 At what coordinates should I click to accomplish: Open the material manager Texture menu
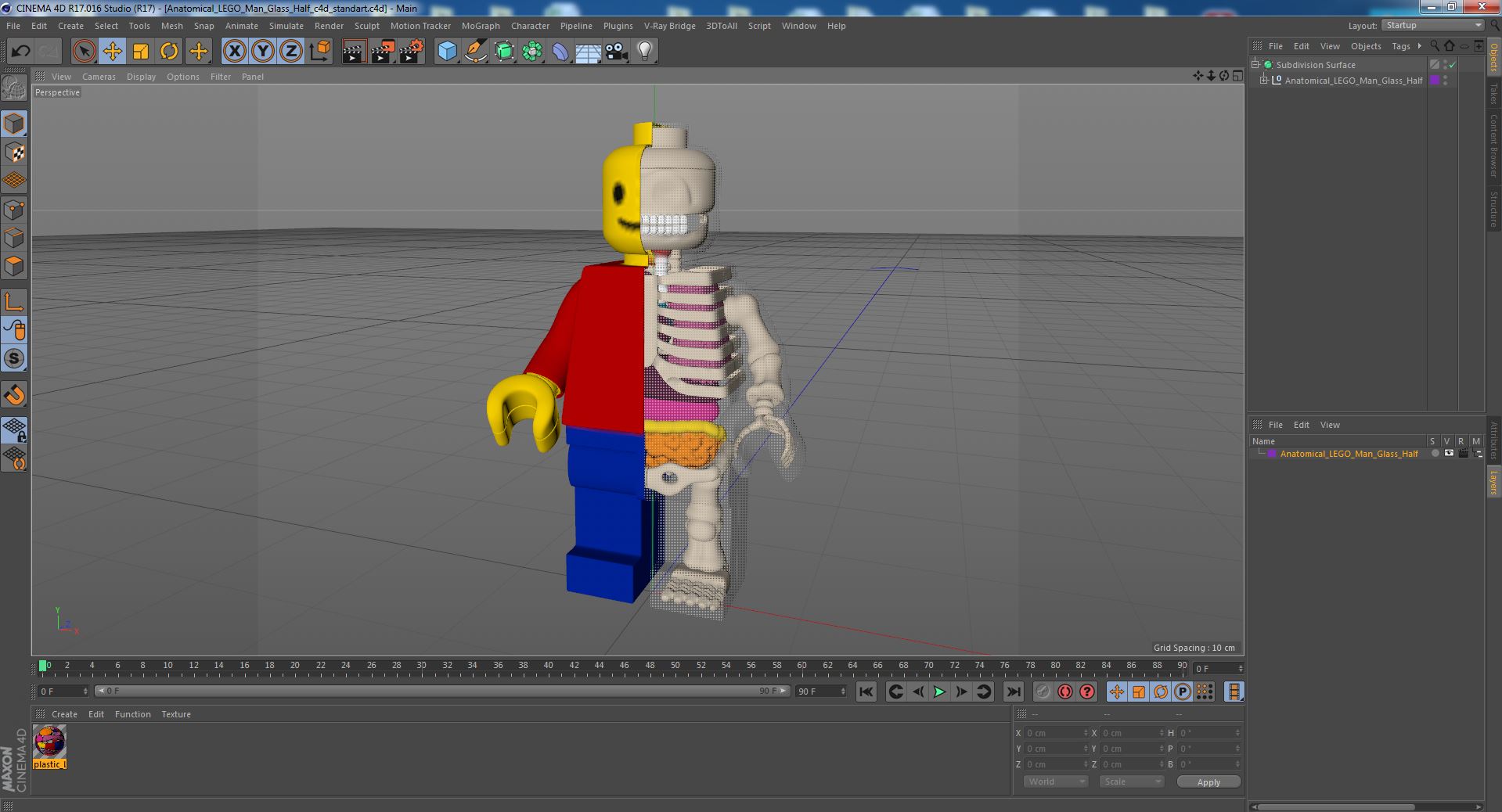[176, 714]
